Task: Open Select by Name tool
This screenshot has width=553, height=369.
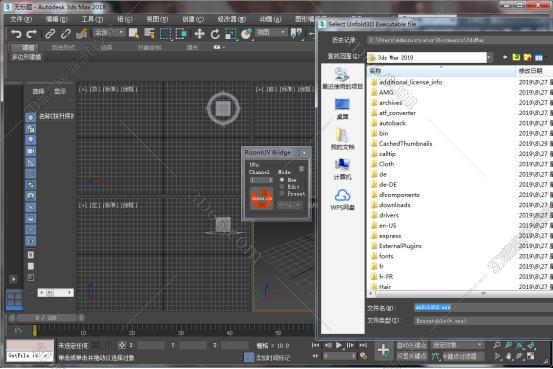Action: tap(149, 34)
